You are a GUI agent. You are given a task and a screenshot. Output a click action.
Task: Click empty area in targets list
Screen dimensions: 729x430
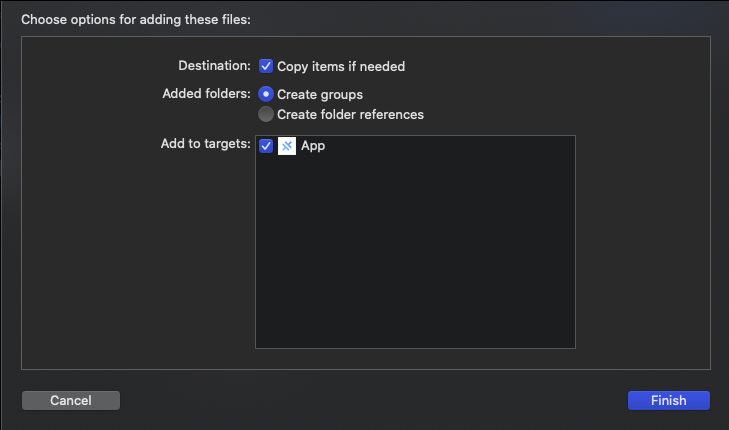(415, 260)
